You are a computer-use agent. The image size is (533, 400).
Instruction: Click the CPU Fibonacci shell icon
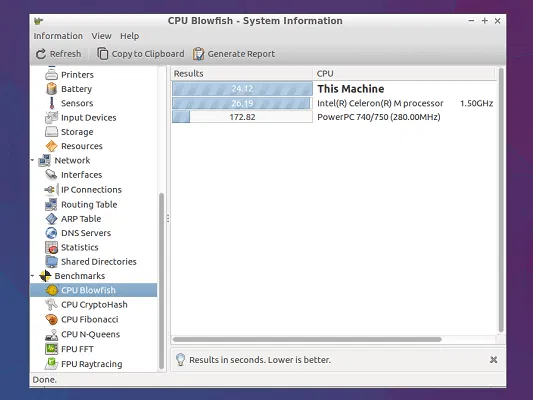(51, 319)
